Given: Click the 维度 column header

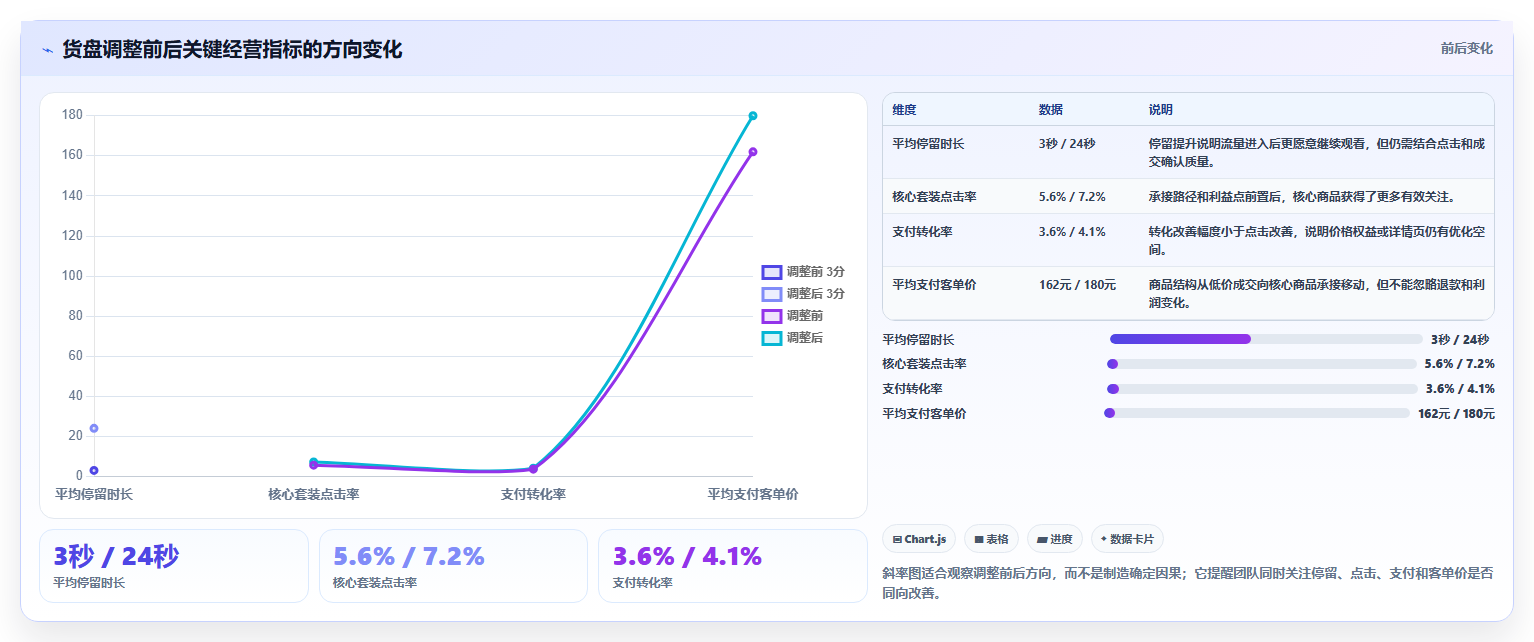Looking at the screenshot, I should (x=904, y=110).
